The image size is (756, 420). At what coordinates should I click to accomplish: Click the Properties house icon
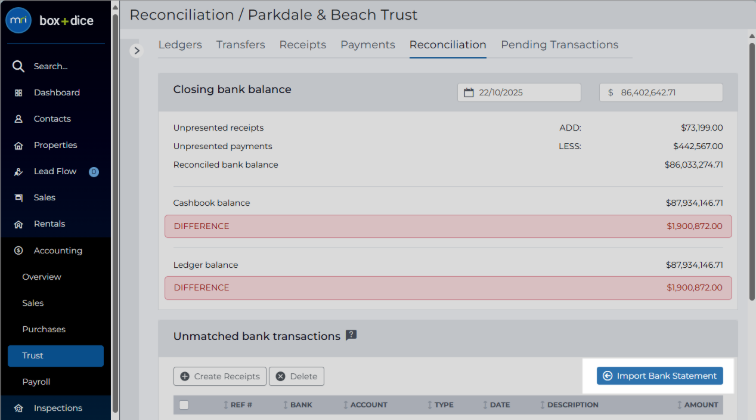18,145
